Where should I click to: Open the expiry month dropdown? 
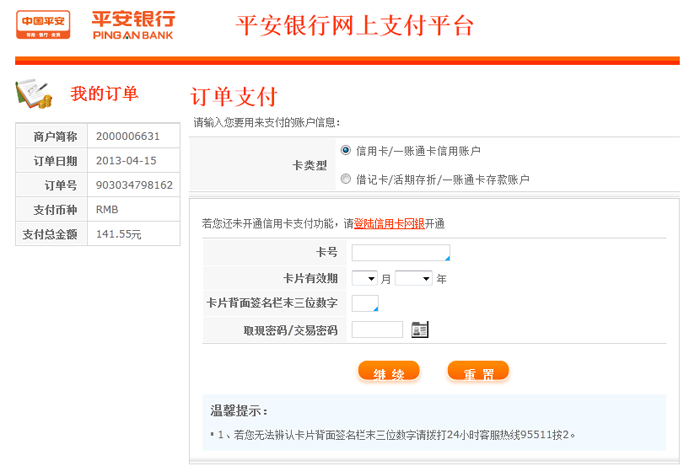pyautogui.click(x=364, y=278)
